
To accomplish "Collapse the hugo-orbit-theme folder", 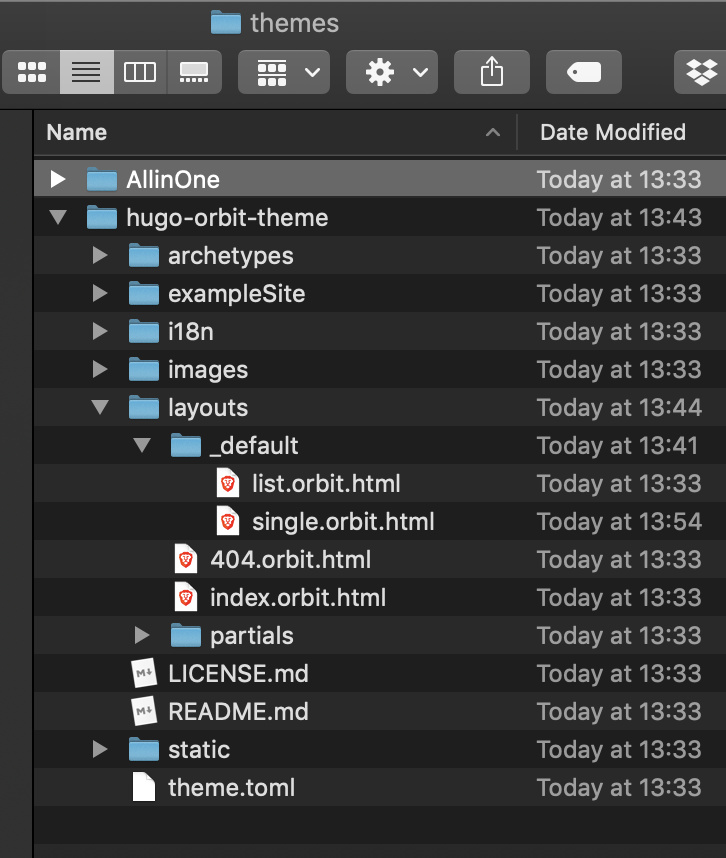I will tap(58, 217).
